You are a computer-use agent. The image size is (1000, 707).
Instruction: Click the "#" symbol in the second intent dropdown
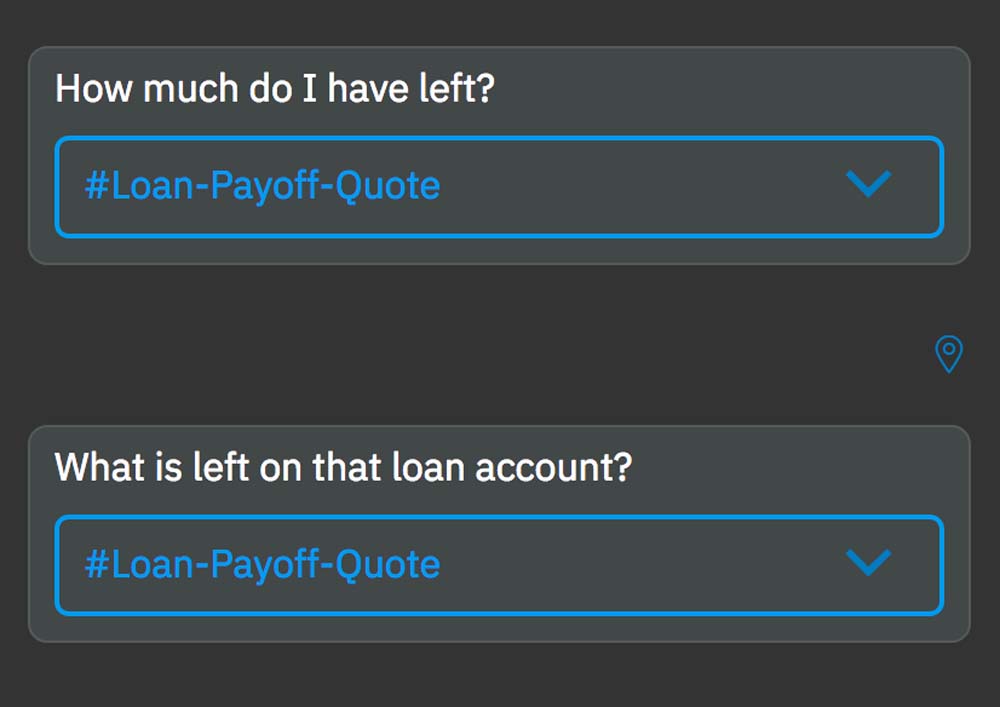96,565
